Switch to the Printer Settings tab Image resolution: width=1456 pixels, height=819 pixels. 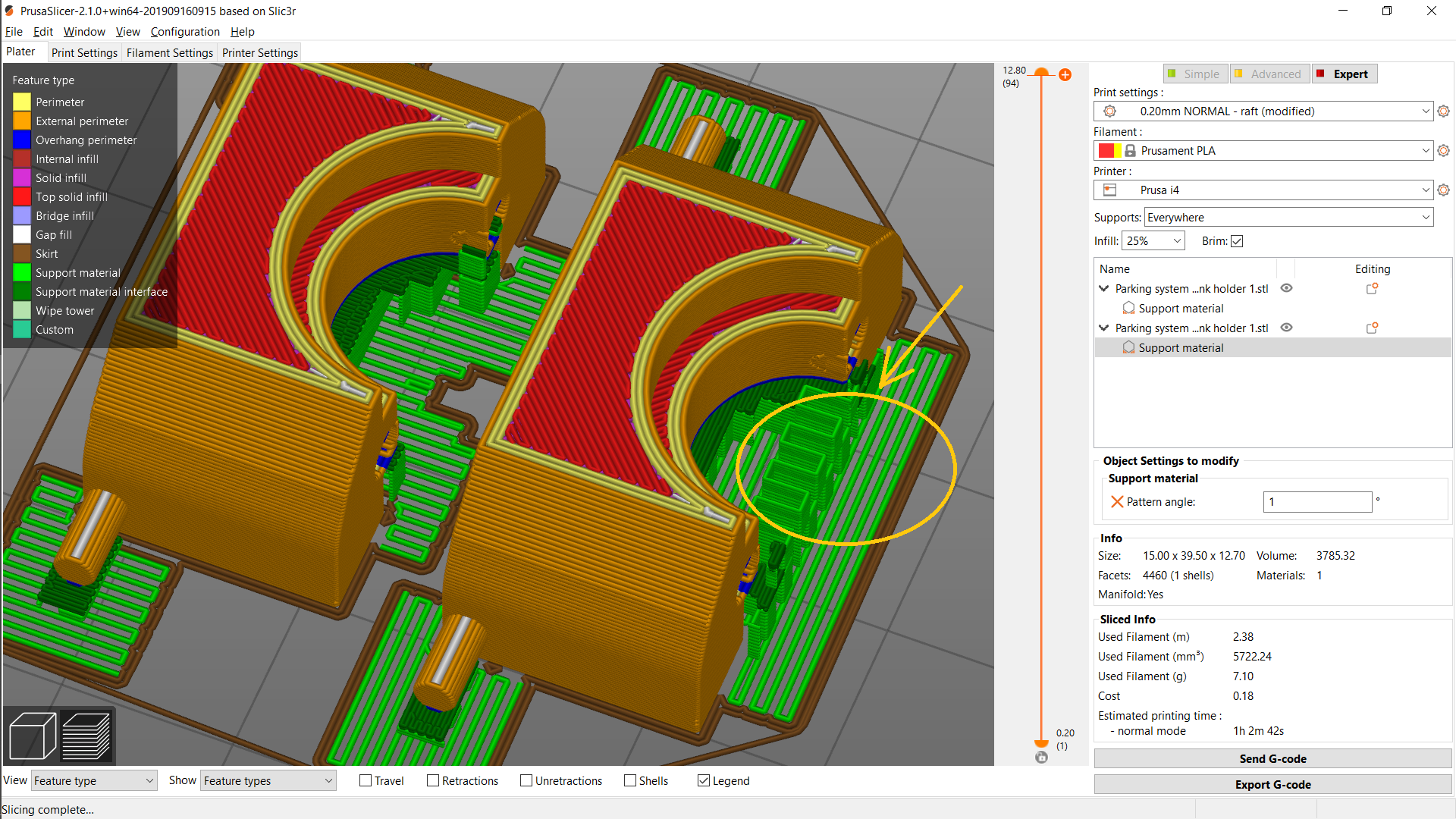click(x=260, y=52)
